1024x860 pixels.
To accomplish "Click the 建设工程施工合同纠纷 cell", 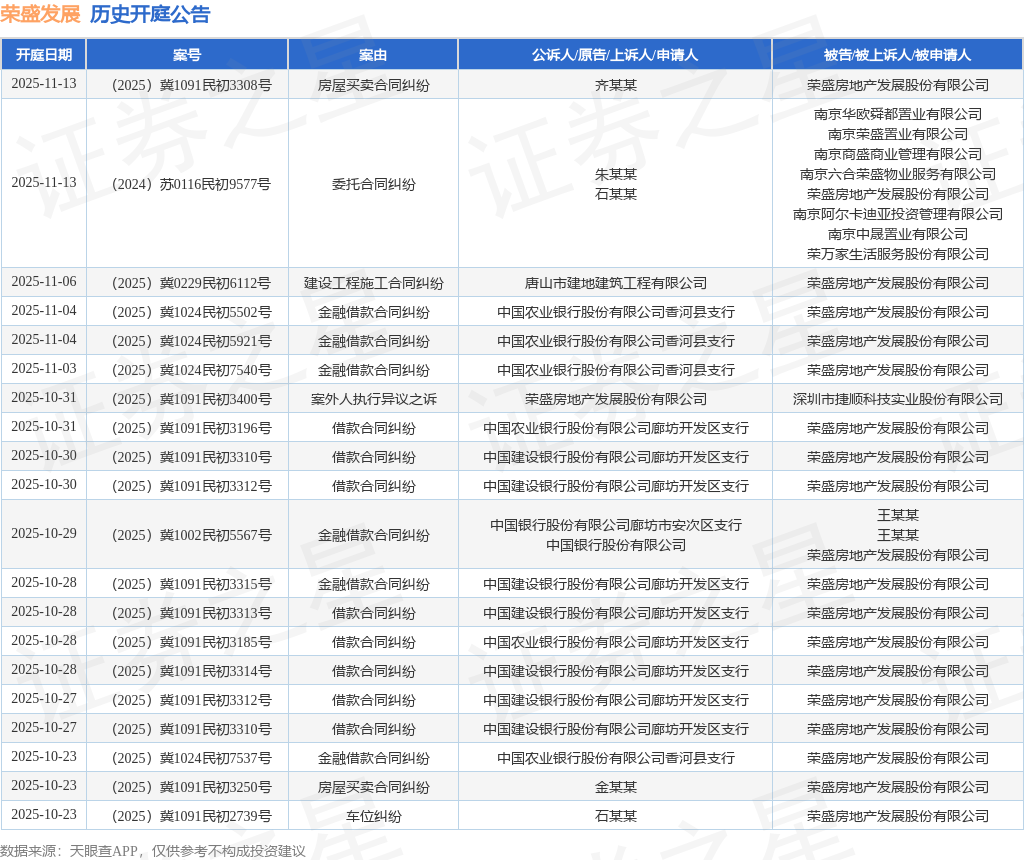I will 373,283.
